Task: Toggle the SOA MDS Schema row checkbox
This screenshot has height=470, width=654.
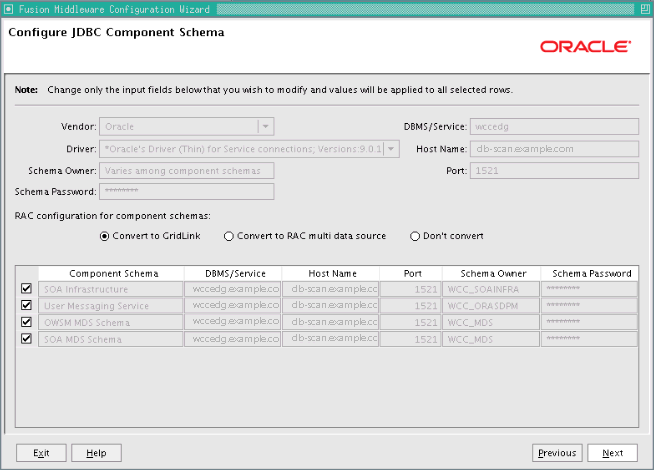Action: tap(26, 339)
